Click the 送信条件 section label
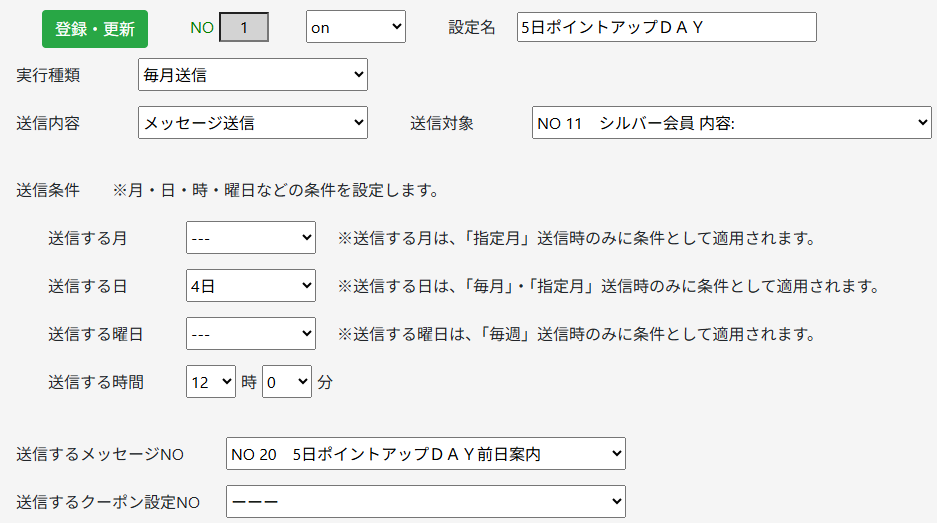The width and height of the screenshot is (937, 523). (x=48, y=190)
